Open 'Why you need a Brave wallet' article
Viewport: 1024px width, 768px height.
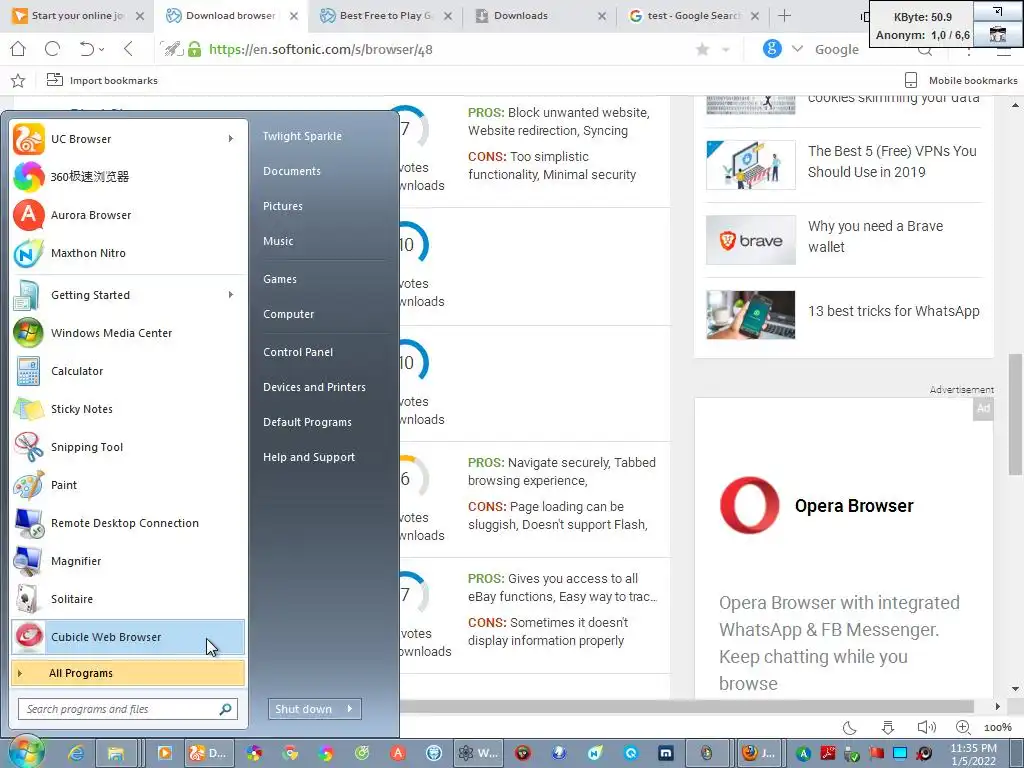(x=875, y=236)
